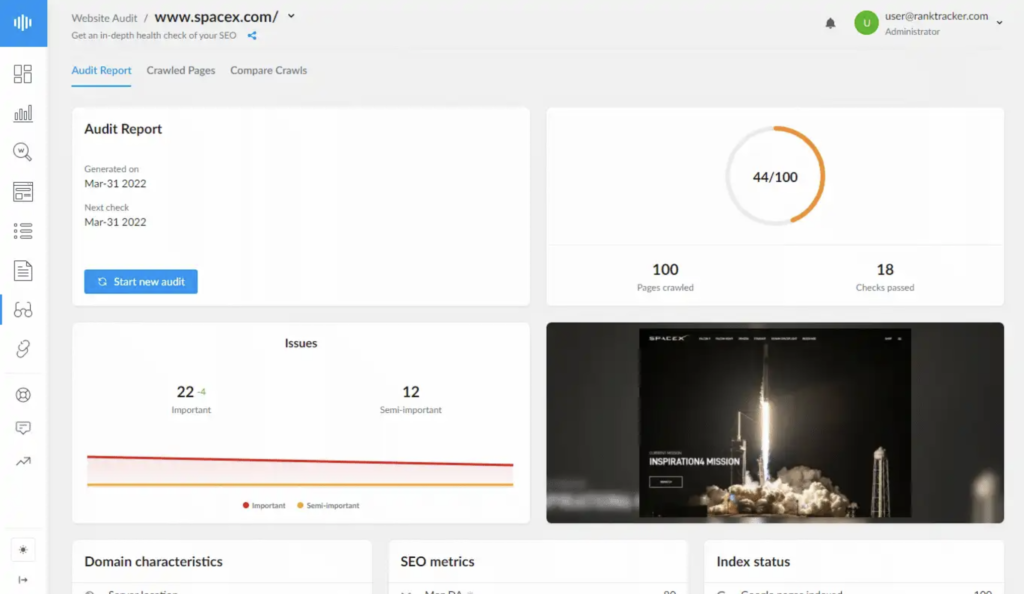Viewport: 1024px width, 594px height.
Task: Open the lifebuoy support icon
Action: 23,395
